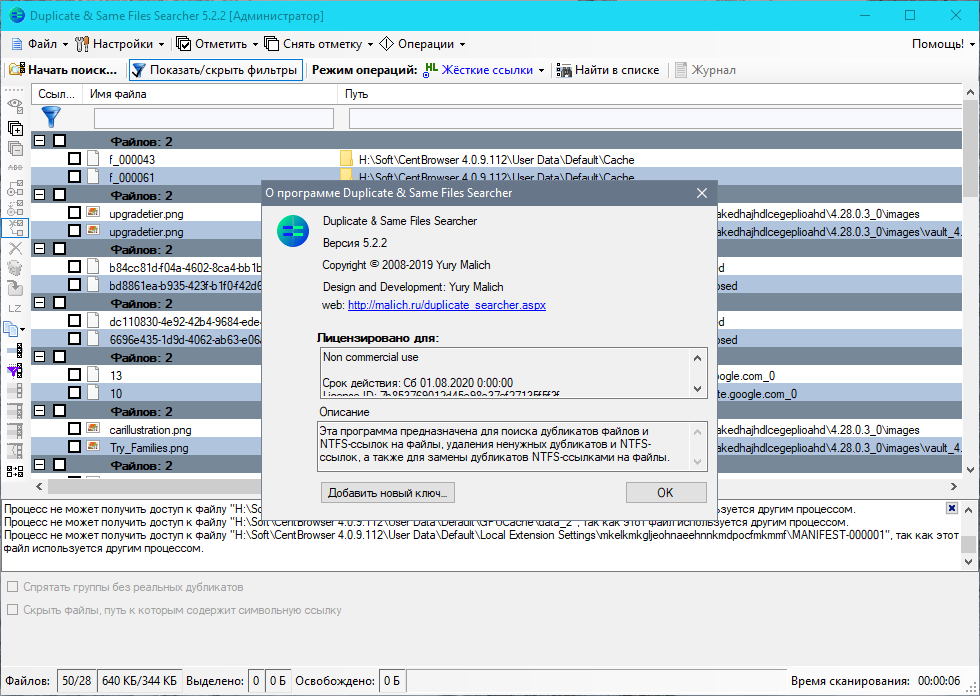Click the folder icon next to f_000043 path
The image size is (980, 696).
(x=346, y=159)
